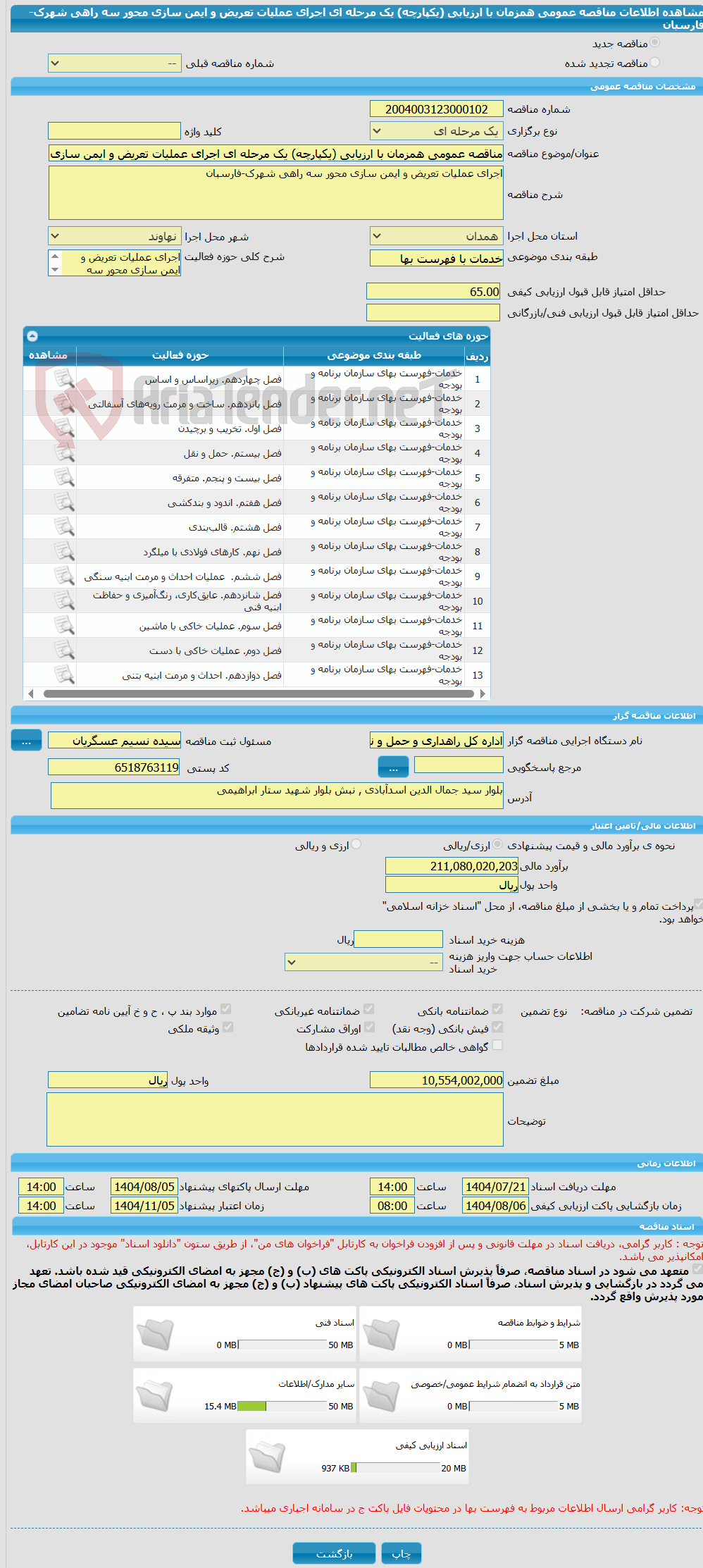Open the view icon for activity row 9

64,576
